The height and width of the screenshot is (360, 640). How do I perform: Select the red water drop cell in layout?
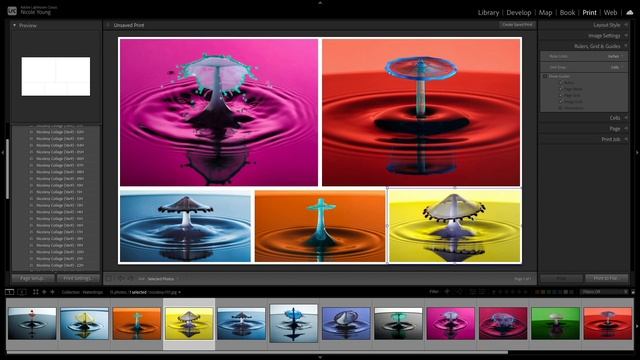(x=421, y=112)
